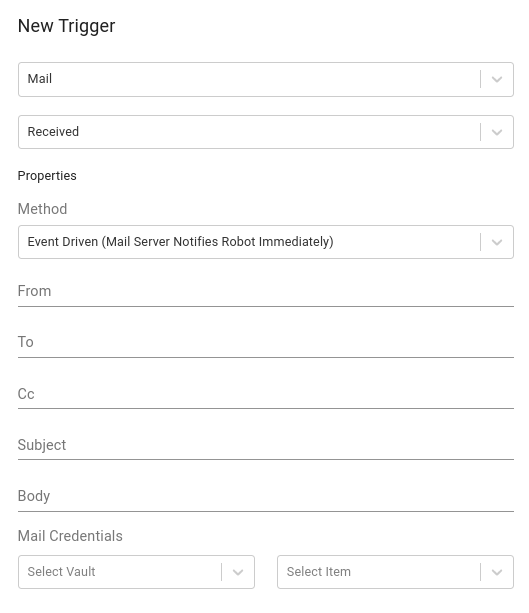The image size is (529, 613).
Task: Open the Received event dropdown
Action: 265,132
